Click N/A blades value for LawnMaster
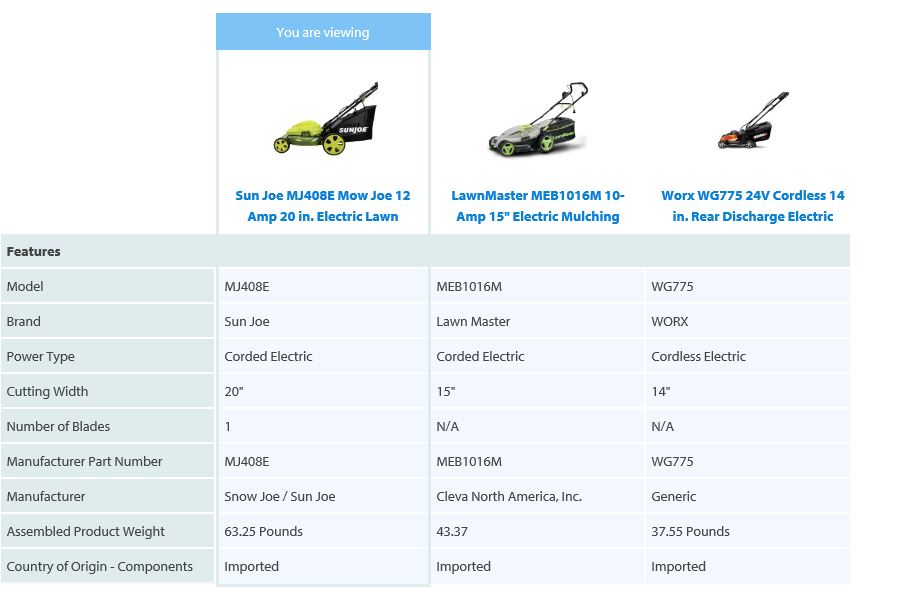 (x=447, y=426)
